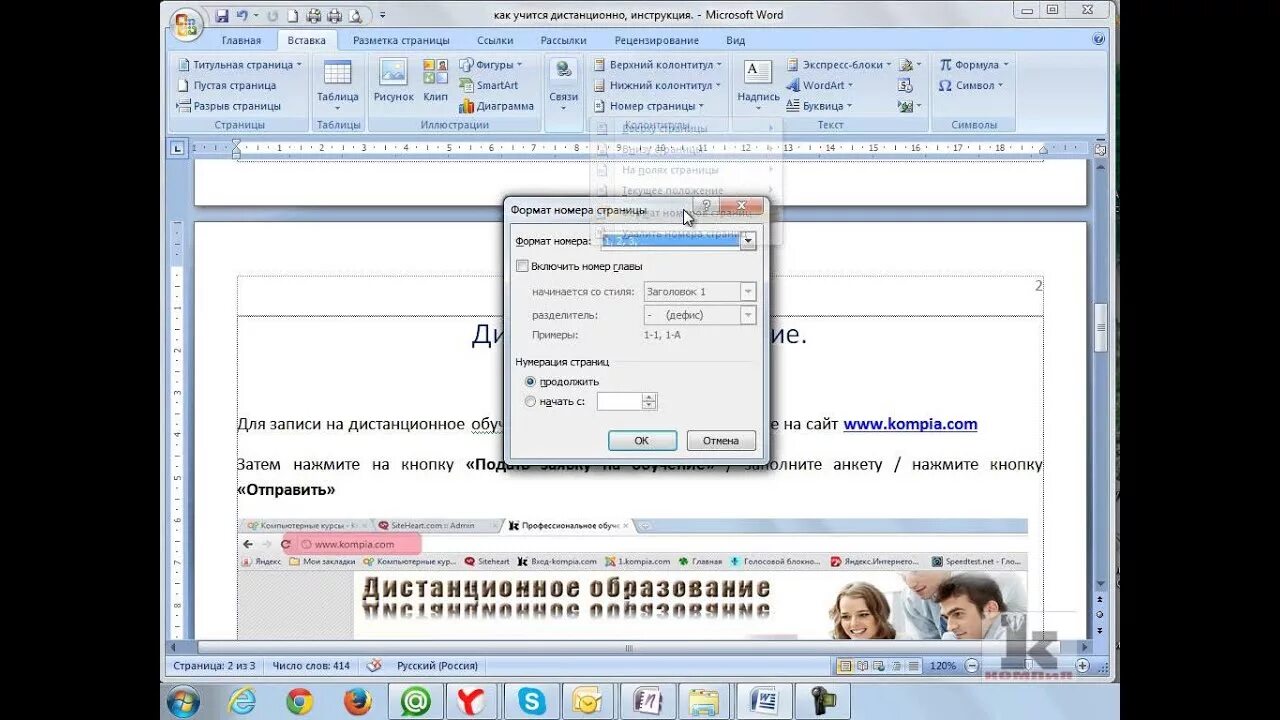Open the Клип (clip art) pane
This screenshot has height=720, width=1280.
click(436, 81)
